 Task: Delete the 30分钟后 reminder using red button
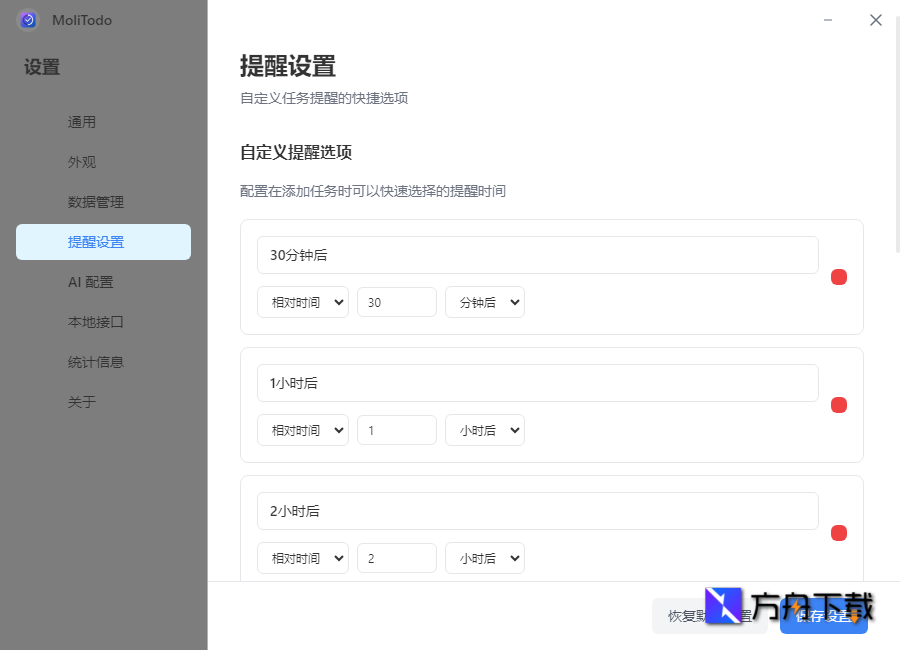839,277
